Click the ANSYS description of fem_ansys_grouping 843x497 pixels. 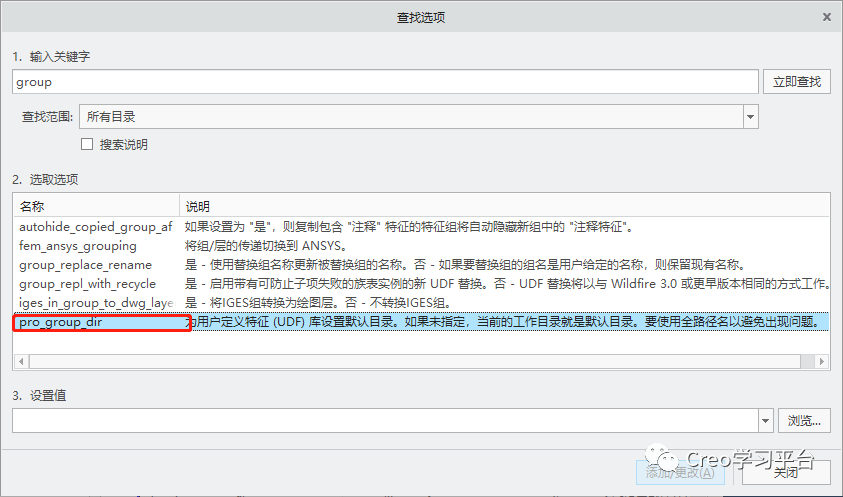[266, 246]
